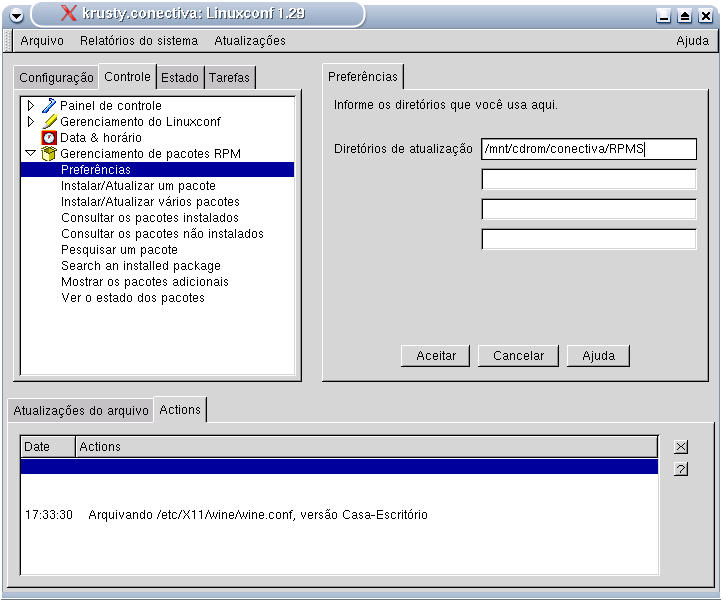The width and height of the screenshot is (723, 600).
Task: Click the RPM package box icon
Action: coord(49,154)
